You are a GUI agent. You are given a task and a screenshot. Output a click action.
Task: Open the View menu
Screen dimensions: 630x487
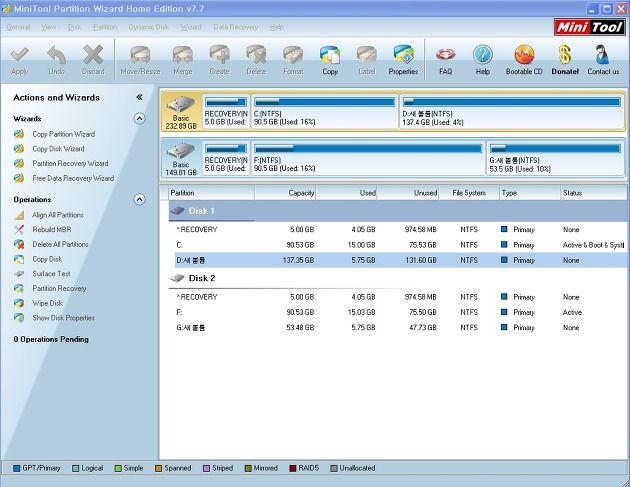point(49,27)
